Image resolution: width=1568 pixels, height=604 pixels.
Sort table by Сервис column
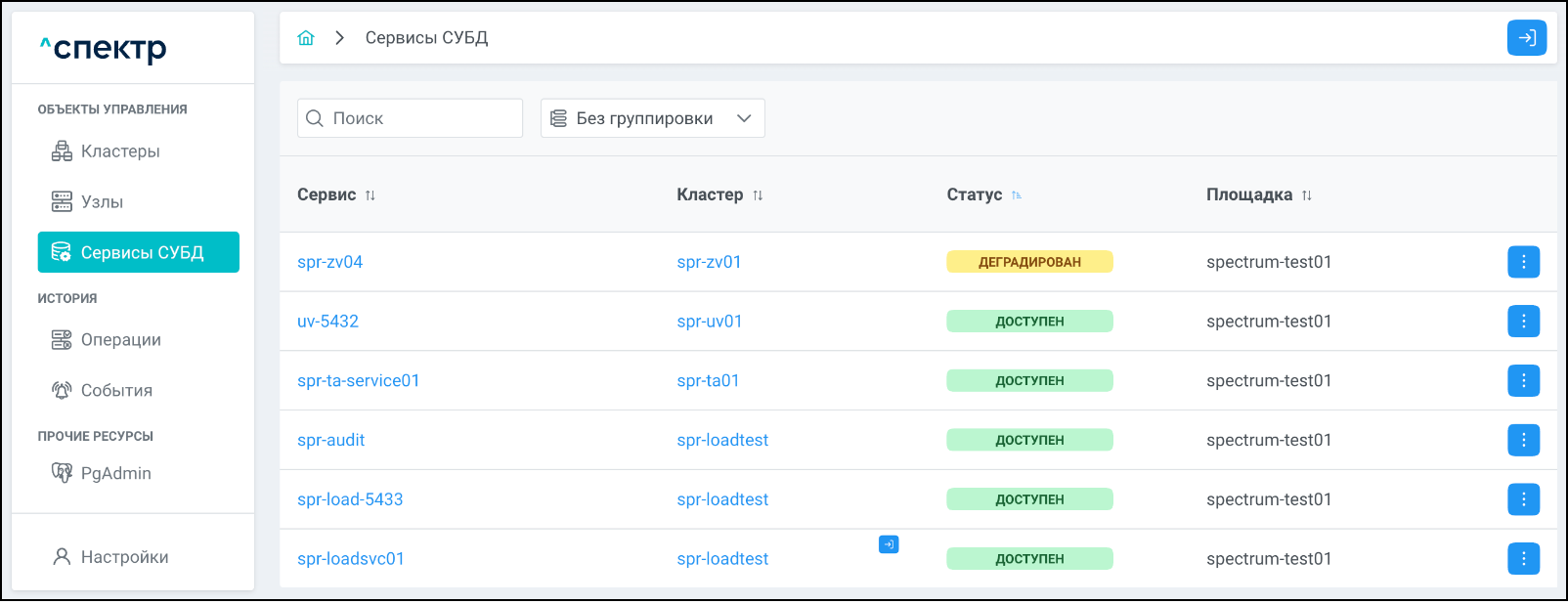coord(370,195)
